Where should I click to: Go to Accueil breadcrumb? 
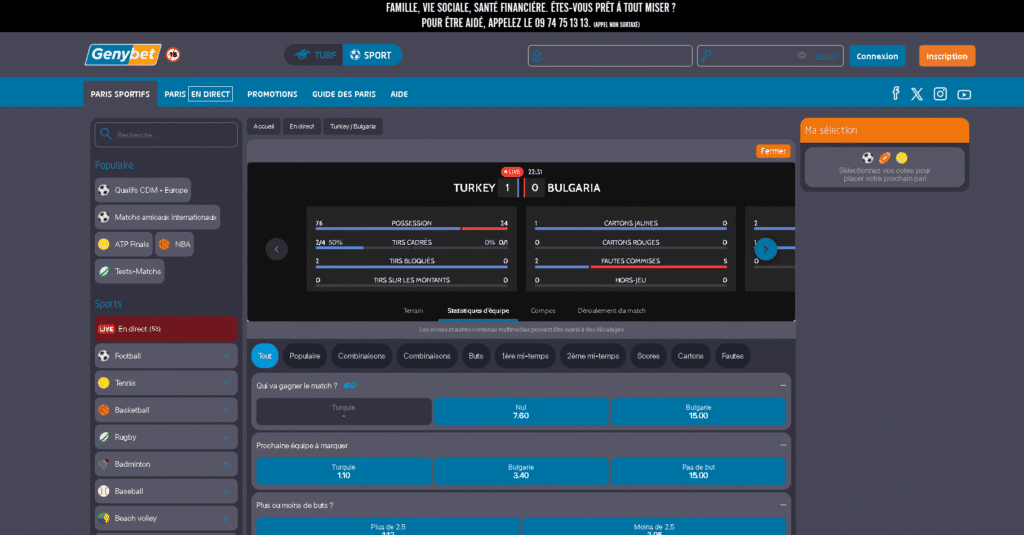pyautogui.click(x=264, y=127)
